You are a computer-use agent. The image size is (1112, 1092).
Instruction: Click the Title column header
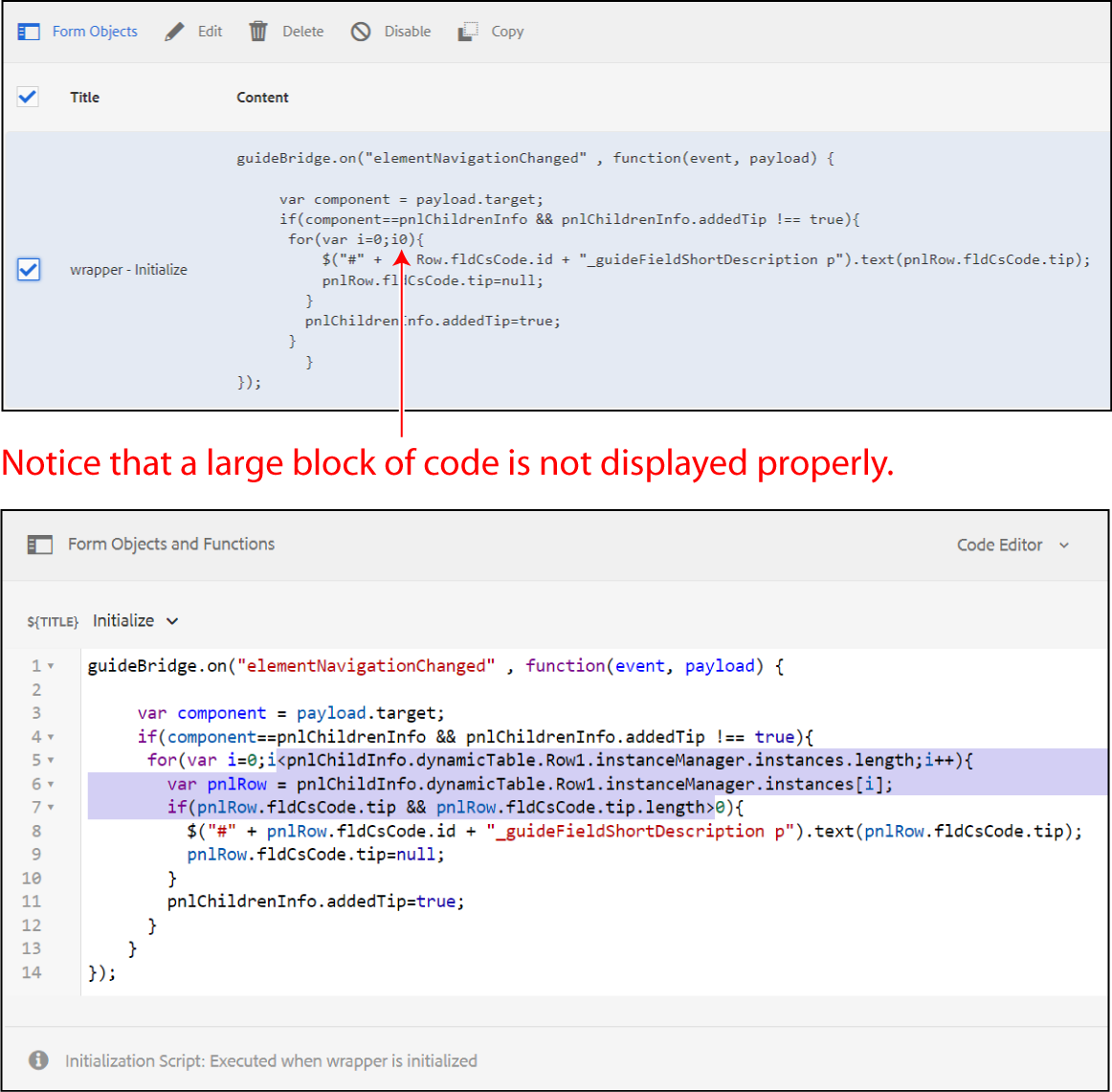tap(84, 97)
